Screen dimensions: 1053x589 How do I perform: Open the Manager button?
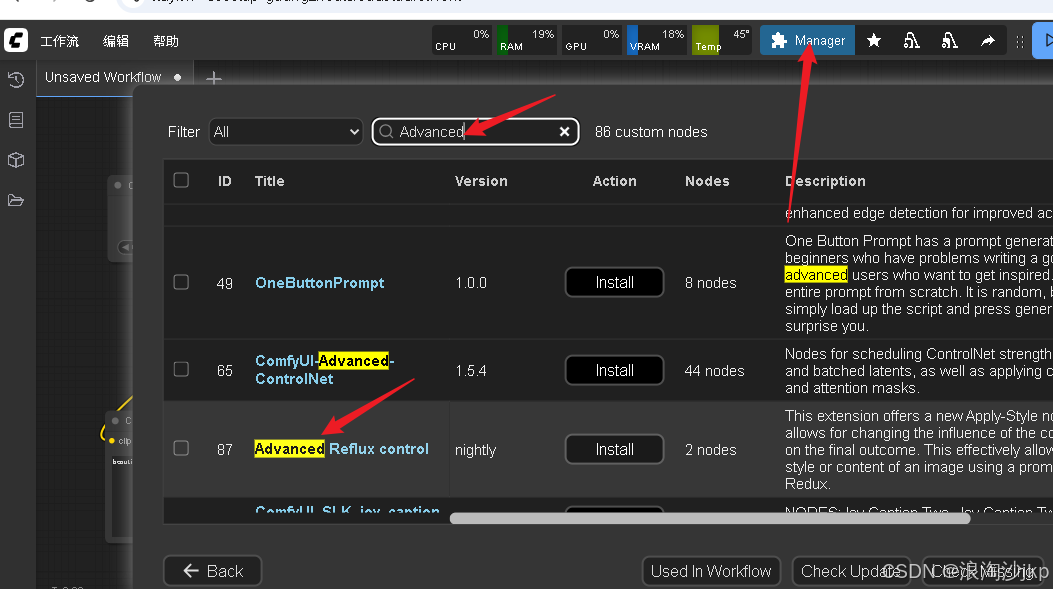807,40
